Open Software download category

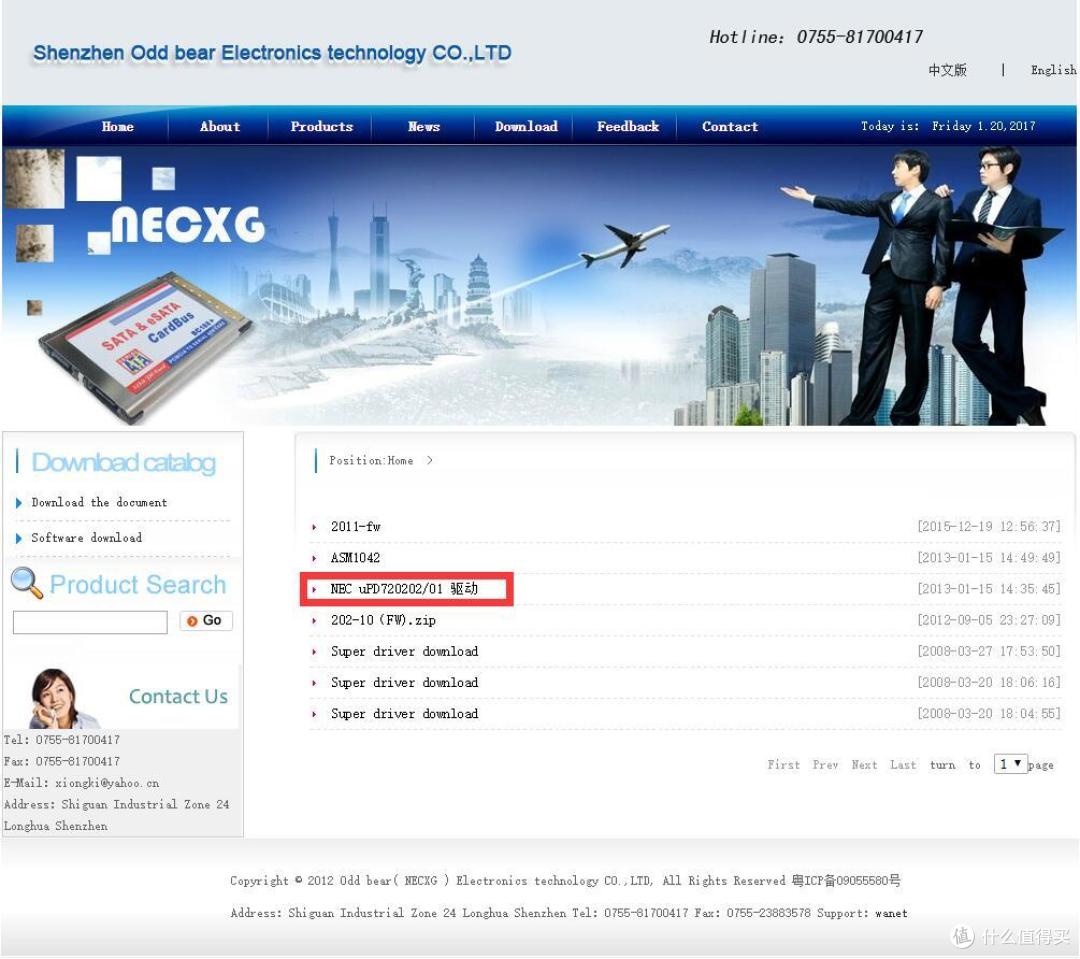(x=87, y=538)
